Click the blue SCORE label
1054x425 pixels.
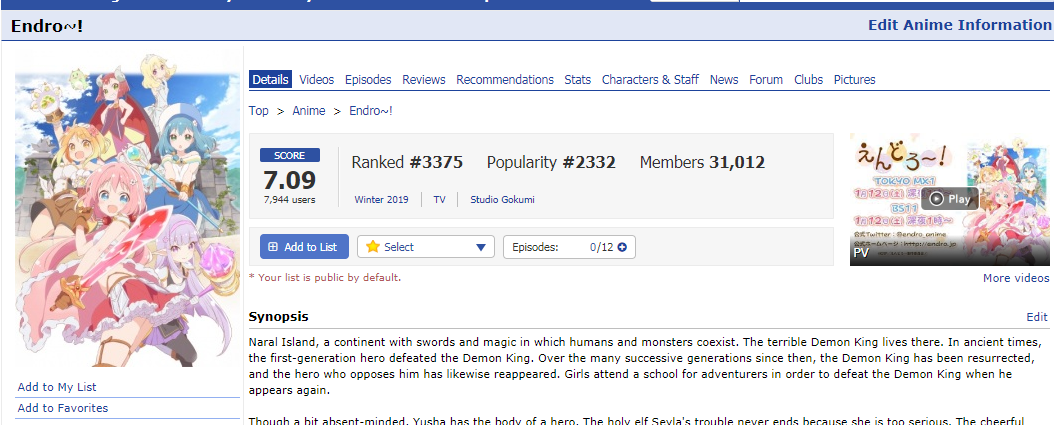click(290, 155)
